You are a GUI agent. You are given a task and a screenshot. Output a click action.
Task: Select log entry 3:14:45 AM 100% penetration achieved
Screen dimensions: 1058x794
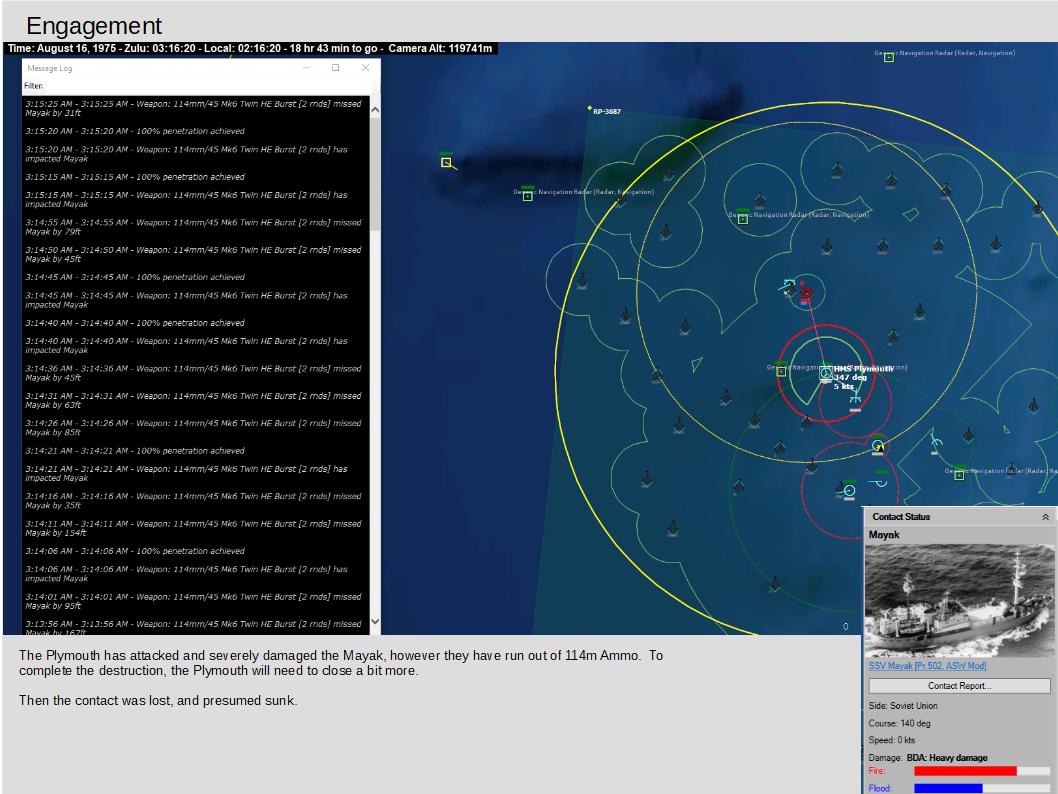click(x=135, y=277)
